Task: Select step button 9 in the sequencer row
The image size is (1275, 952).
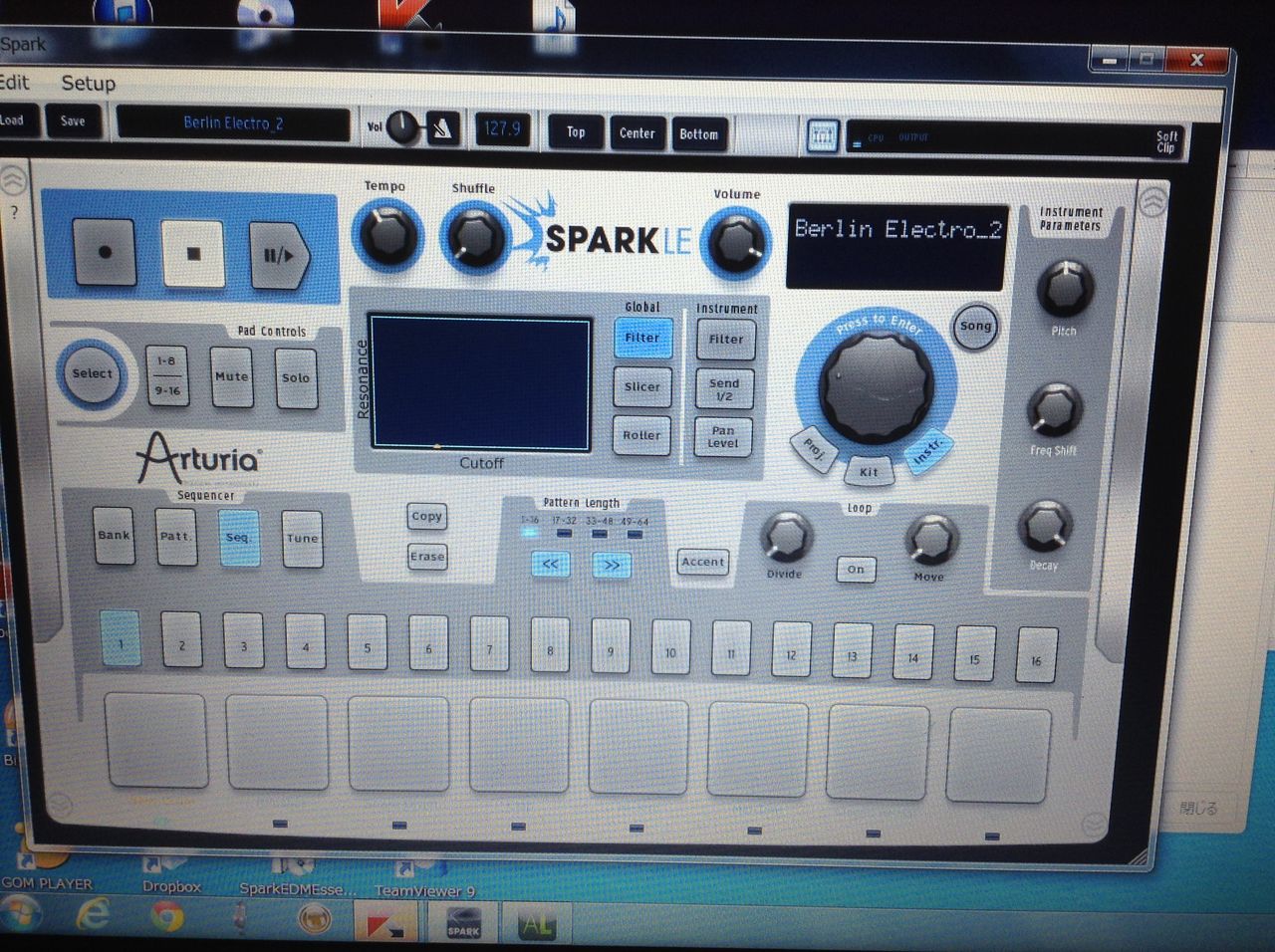Action: tap(610, 647)
